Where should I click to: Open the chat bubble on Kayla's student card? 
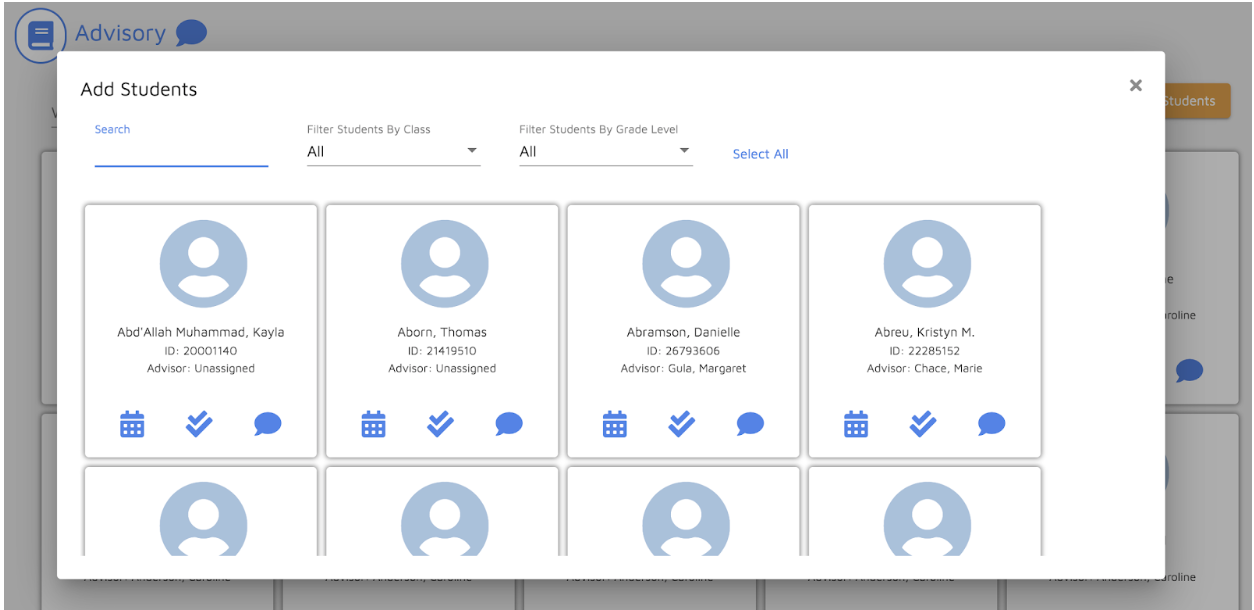267,424
